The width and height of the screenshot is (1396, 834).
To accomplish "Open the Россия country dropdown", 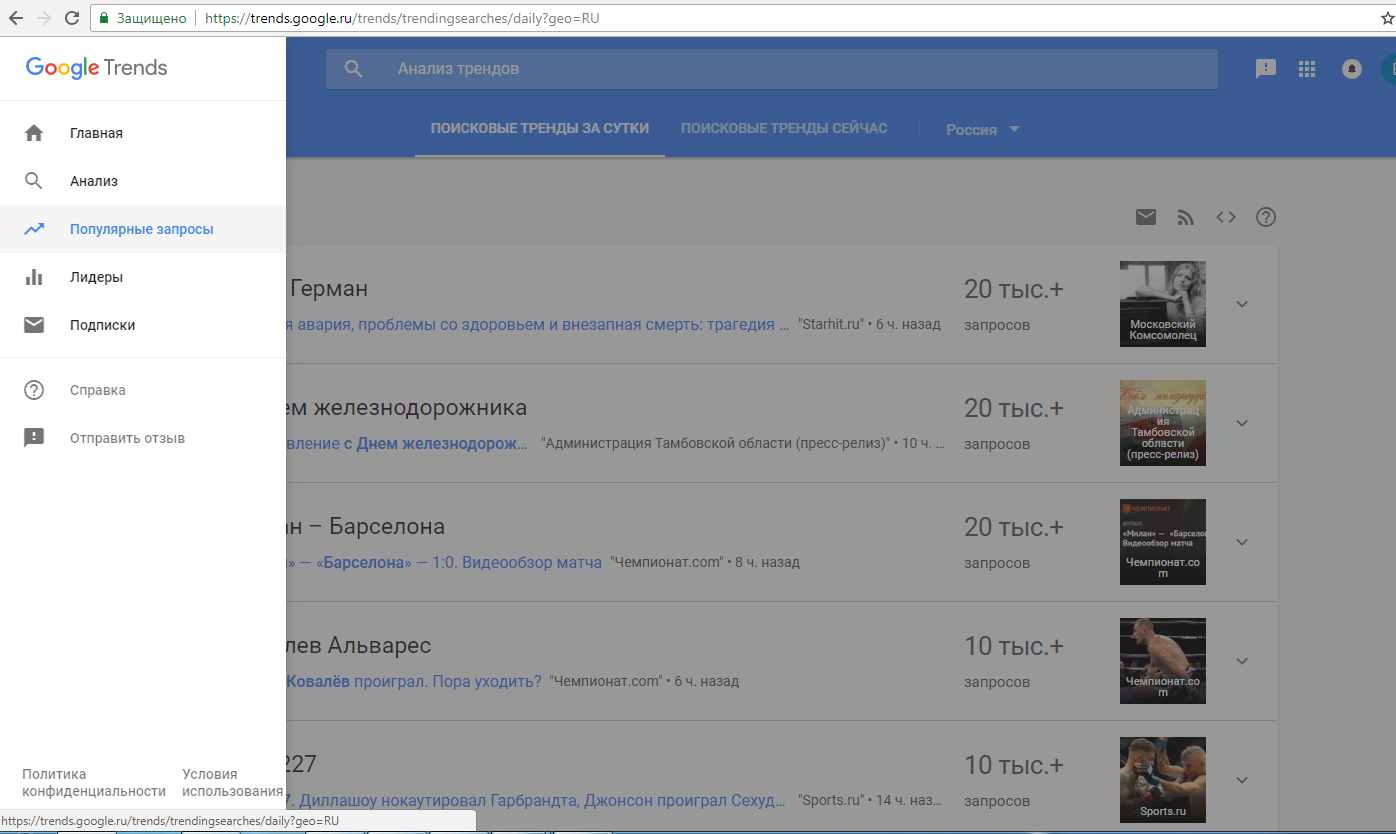I will (982, 129).
